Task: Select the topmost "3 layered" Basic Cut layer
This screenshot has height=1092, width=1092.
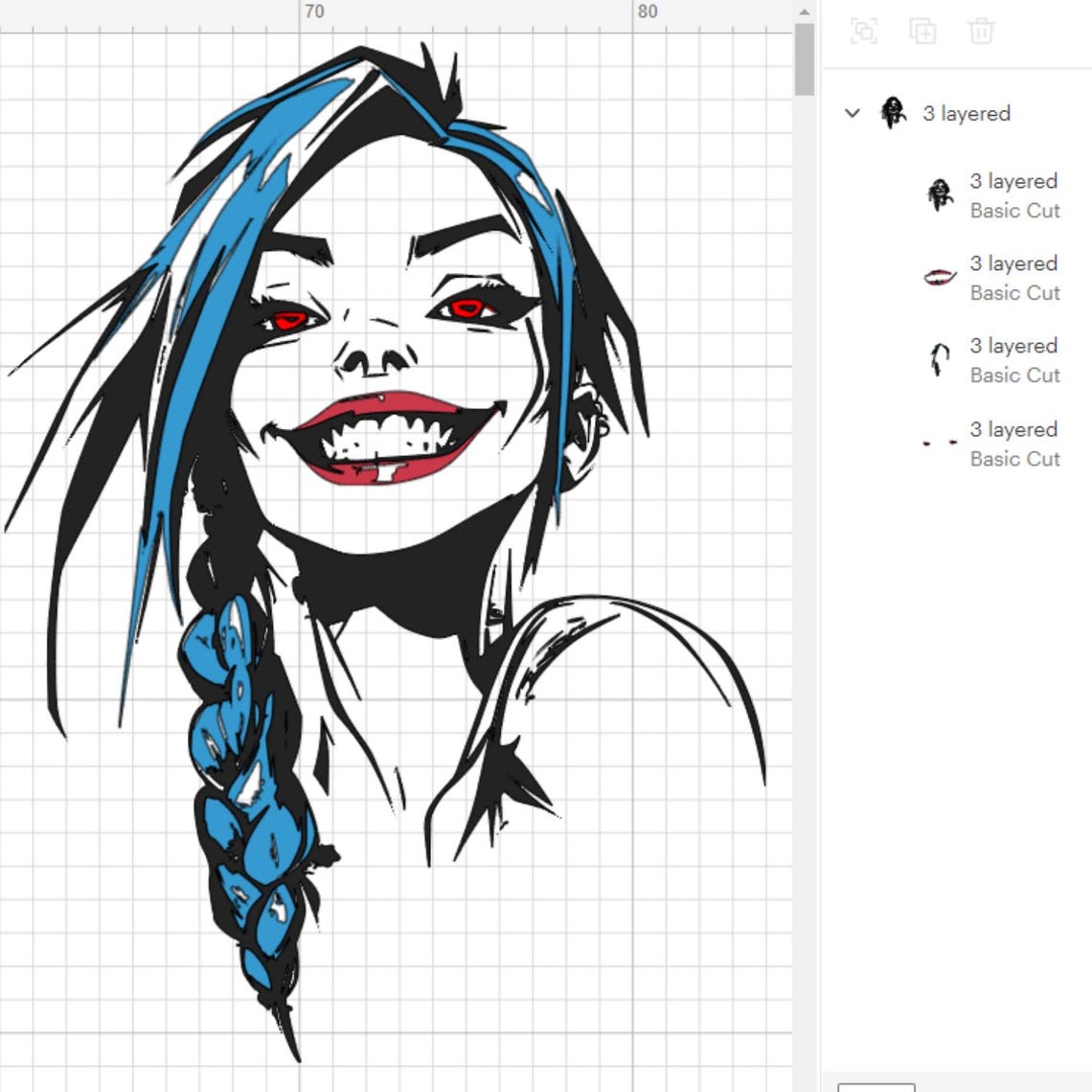Action: pyautogui.click(x=1012, y=181)
